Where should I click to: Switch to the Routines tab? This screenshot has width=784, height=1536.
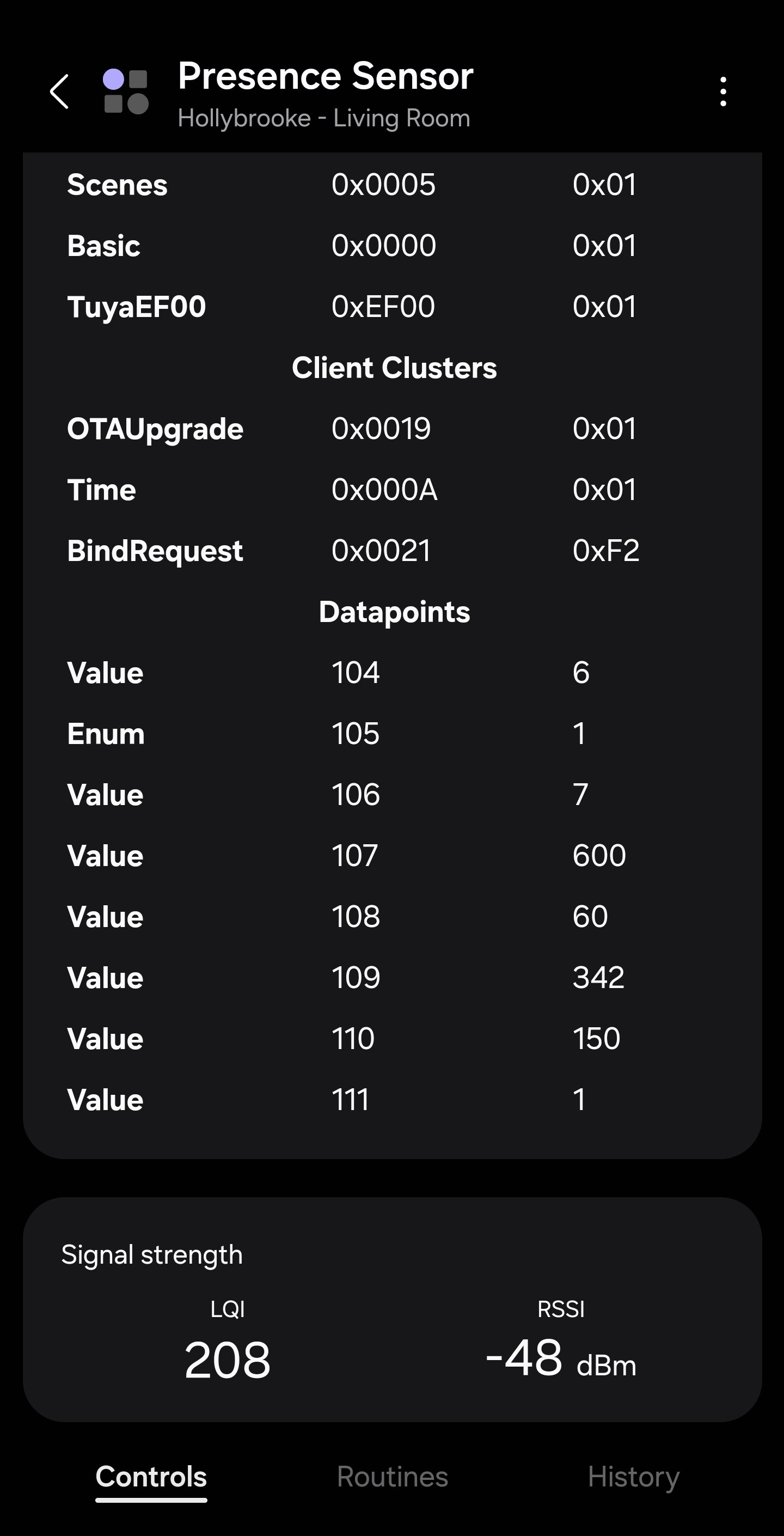[x=391, y=1477]
